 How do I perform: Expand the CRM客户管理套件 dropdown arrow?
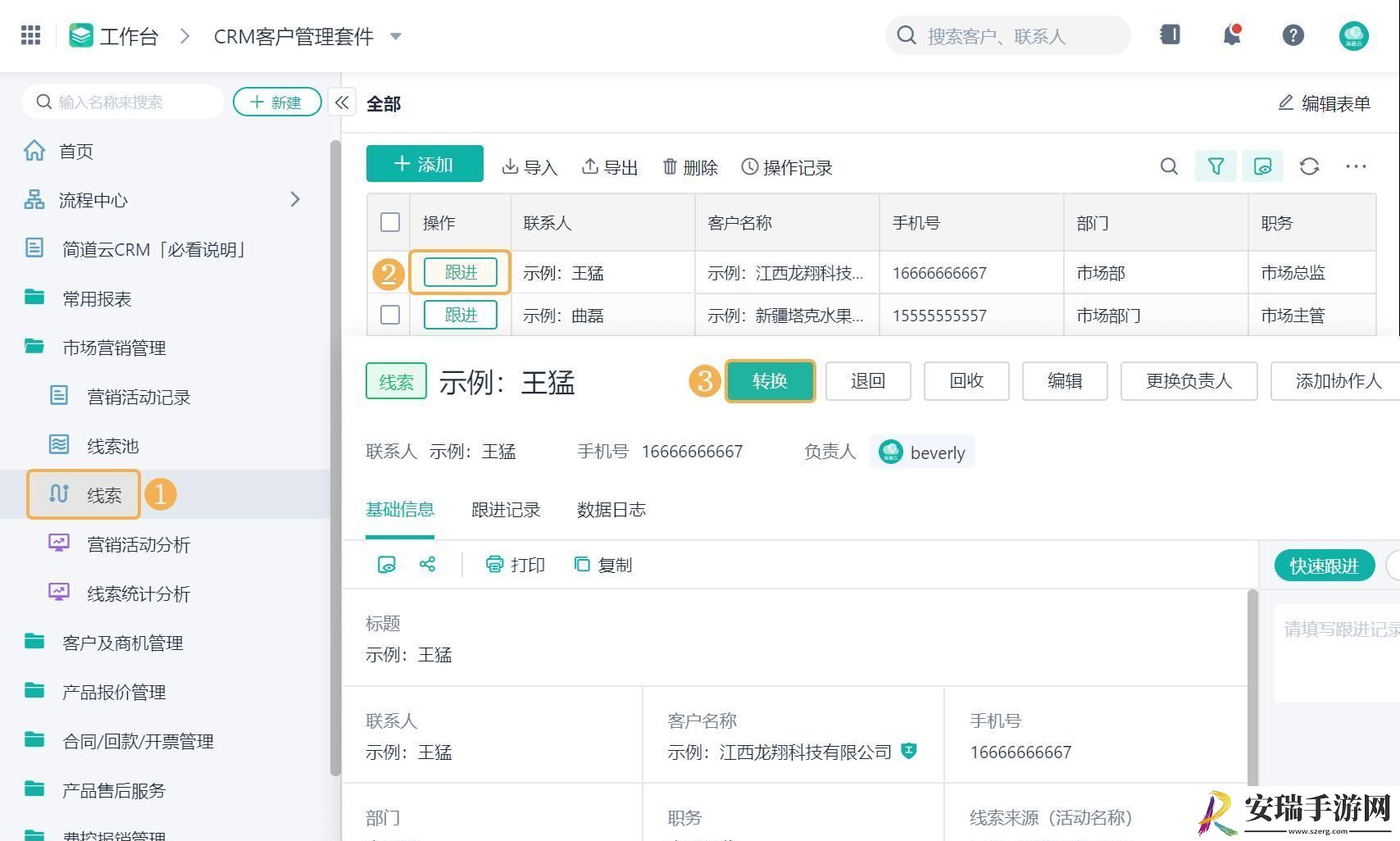click(396, 36)
